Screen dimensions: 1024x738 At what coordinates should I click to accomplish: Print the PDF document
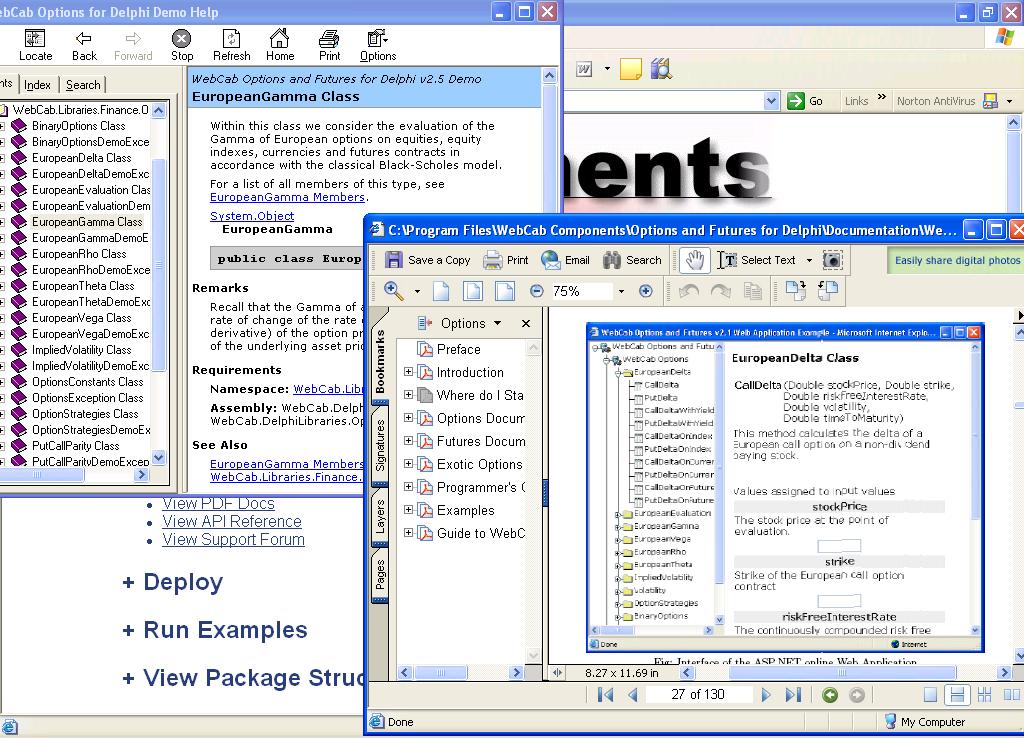click(505, 260)
